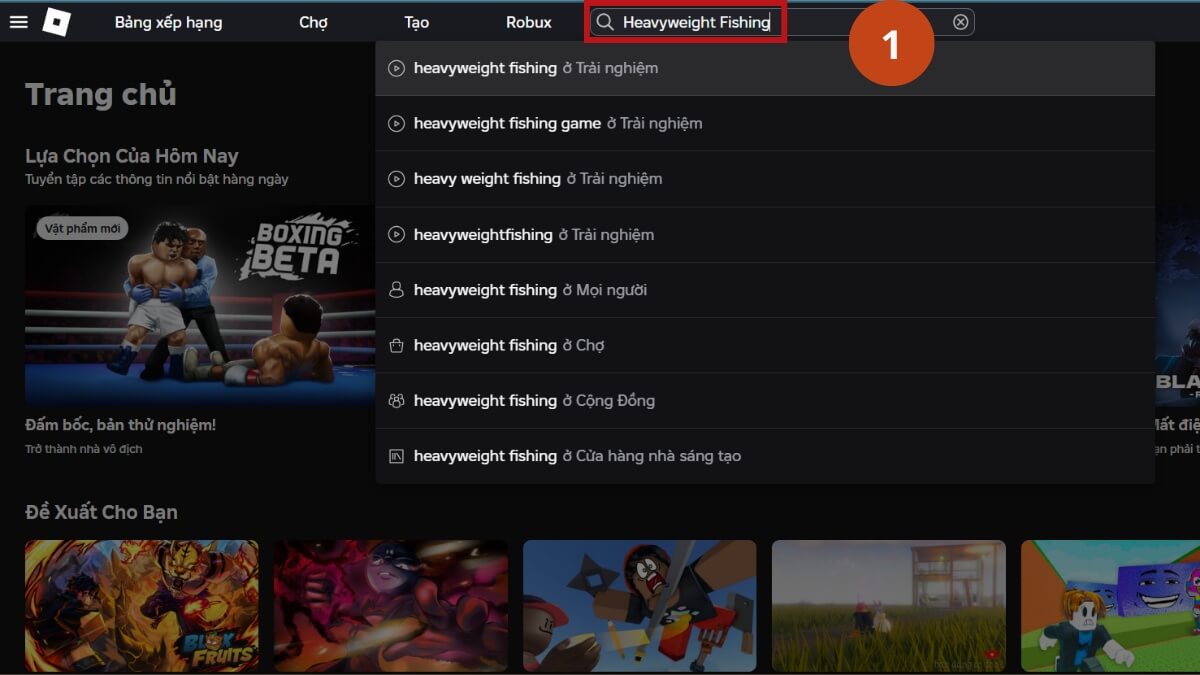The height and width of the screenshot is (675, 1200).
Task: Click play icon beside 'heavyweight fishing game'
Action: (396, 124)
